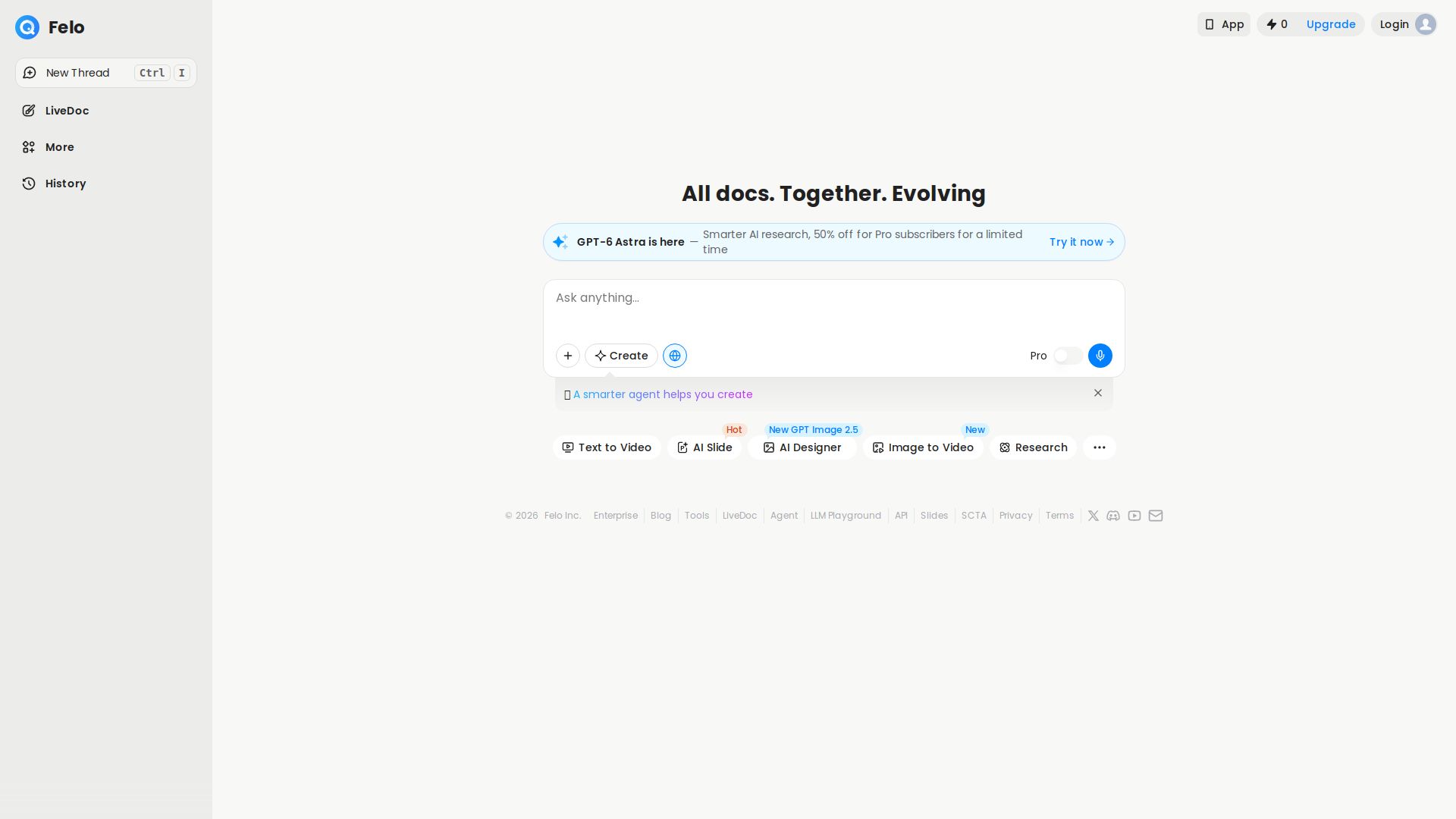Click the plus attachment button
The width and height of the screenshot is (1456, 819).
pyautogui.click(x=568, y=356)
